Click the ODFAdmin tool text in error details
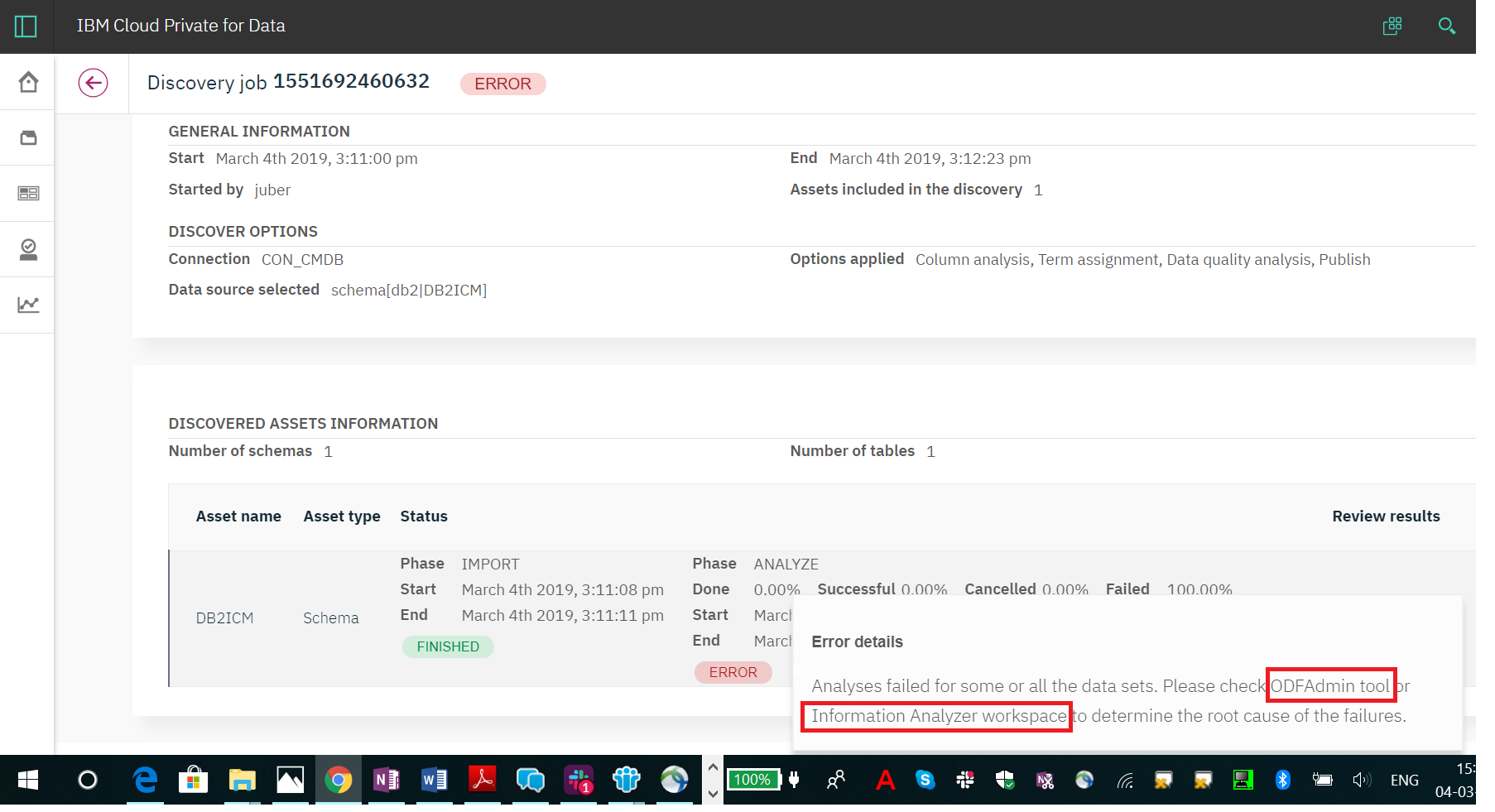Viewport: 1495px width, 812px height. point(1329,686)
